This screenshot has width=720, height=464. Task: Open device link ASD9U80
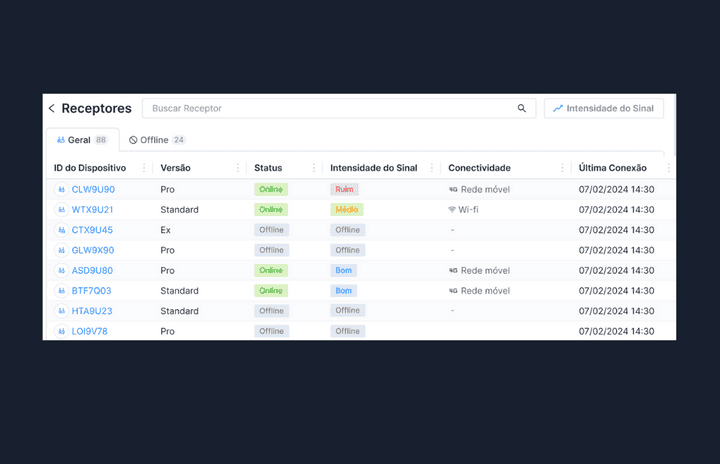92,270
